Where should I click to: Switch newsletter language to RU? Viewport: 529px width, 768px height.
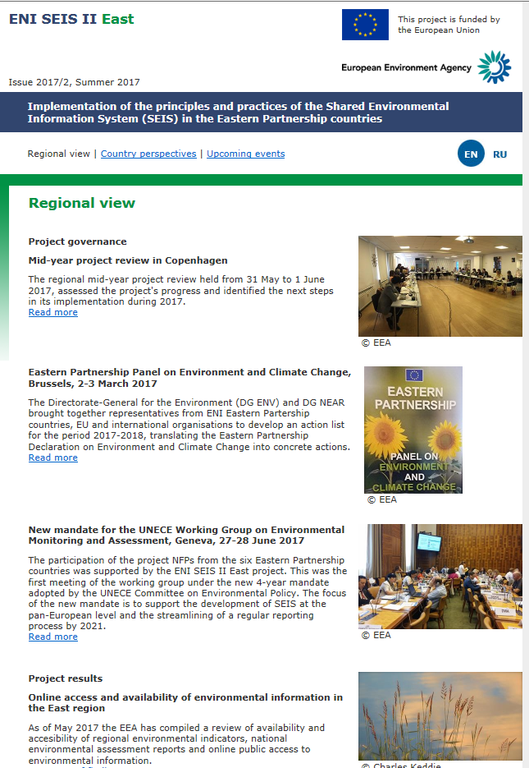[500, 154]
